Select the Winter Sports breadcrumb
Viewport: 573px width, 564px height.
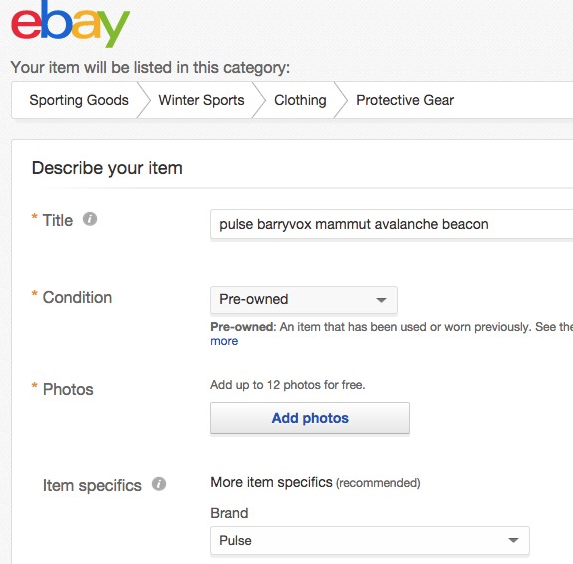(201, 100)
